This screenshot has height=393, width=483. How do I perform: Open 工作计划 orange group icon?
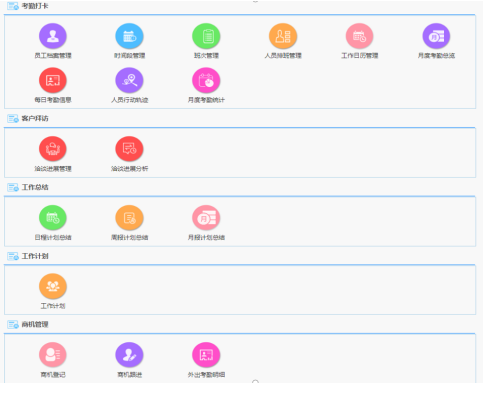(53, 286)
